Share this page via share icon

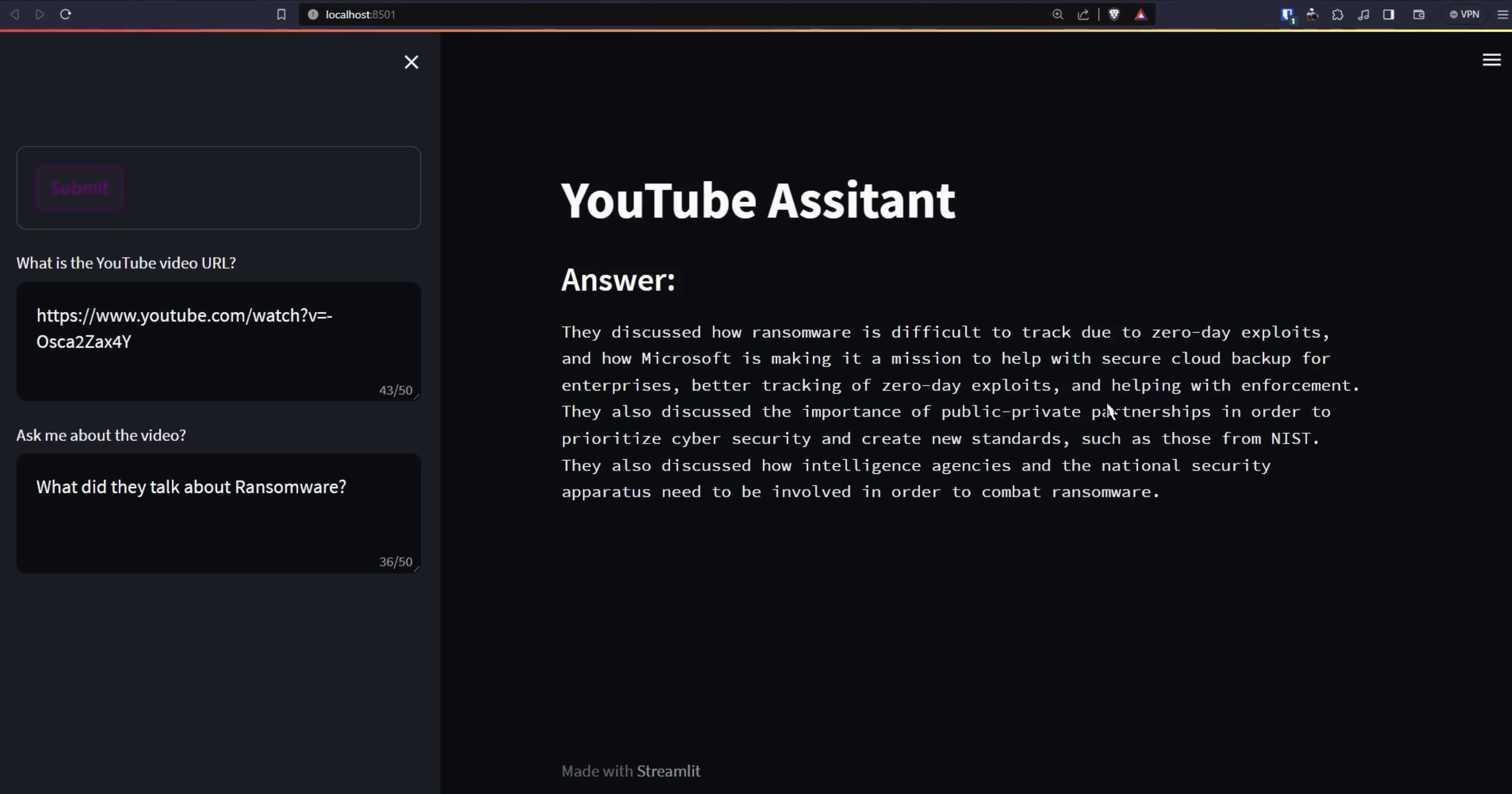click(x=1083, y=15)
